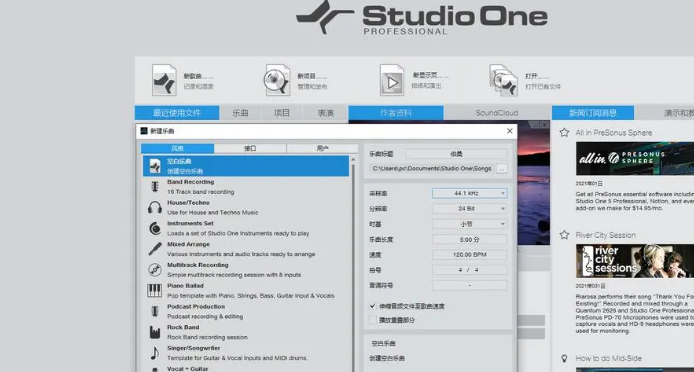Open the 44.1 kHz sample rate dropdown

pos(470,193)
